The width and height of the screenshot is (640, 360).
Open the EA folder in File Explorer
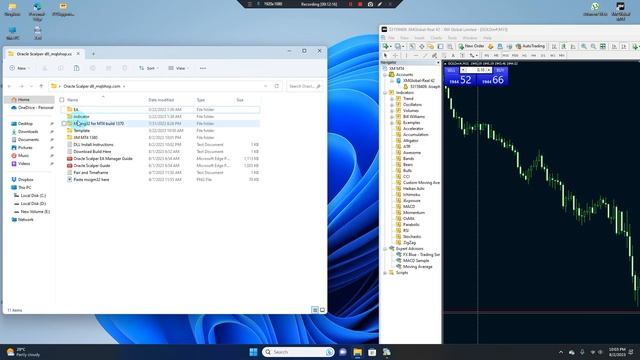(76, 109)
